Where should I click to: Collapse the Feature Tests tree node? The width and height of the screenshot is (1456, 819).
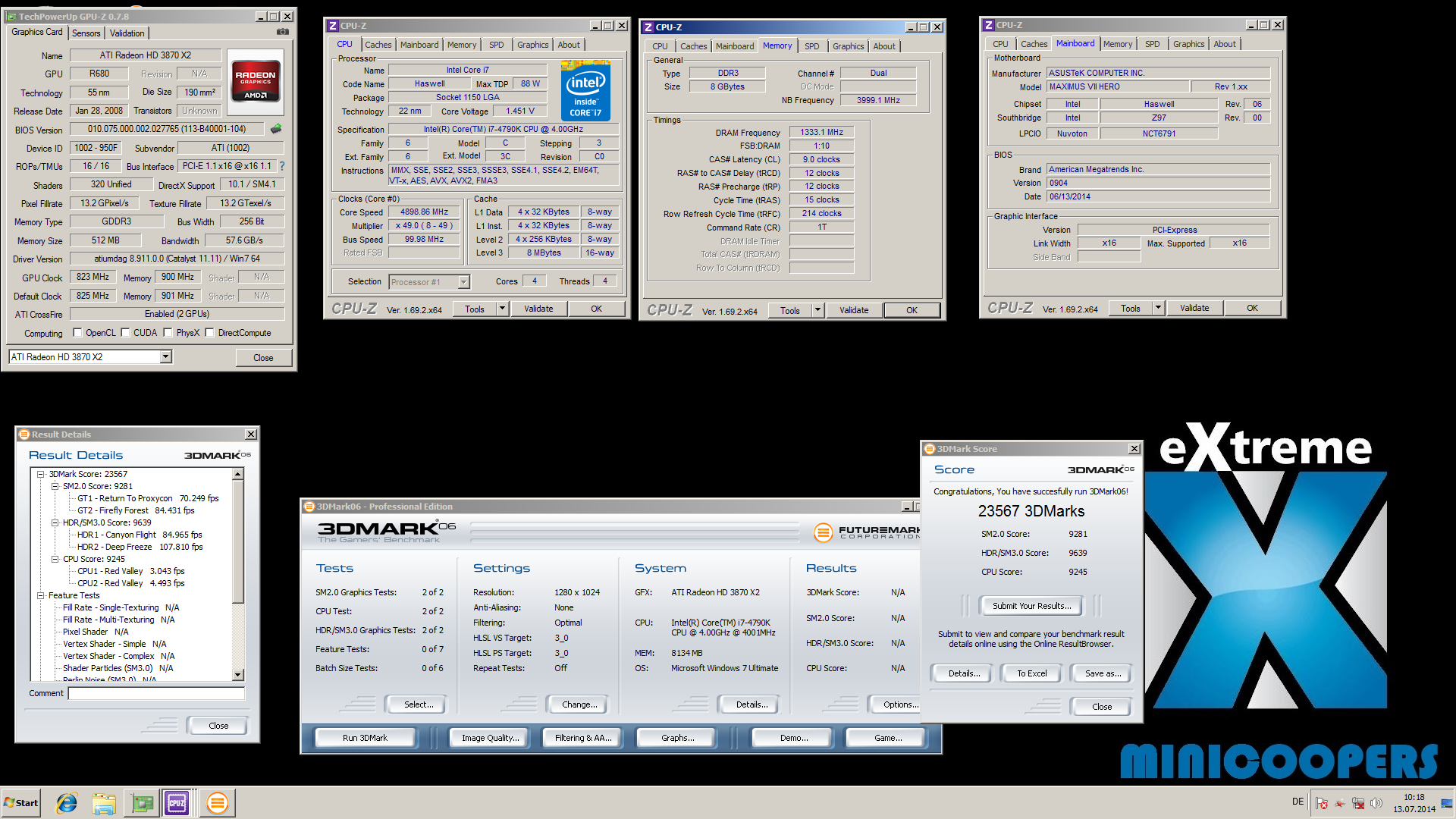tap(41, 595)
